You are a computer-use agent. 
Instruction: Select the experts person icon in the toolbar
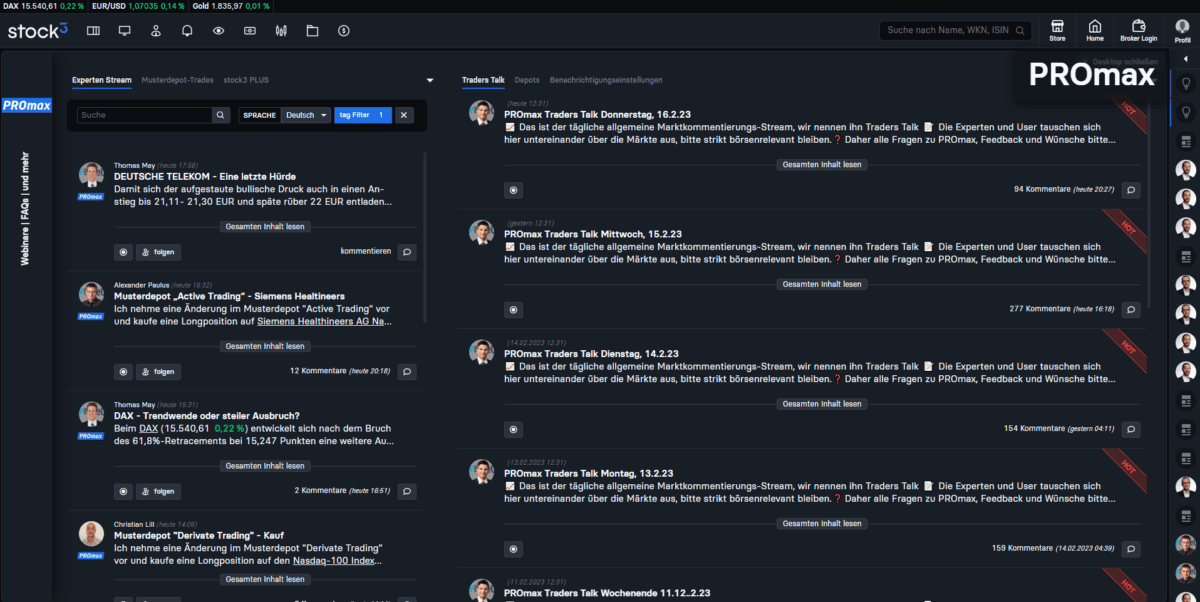(x=155, y=31)
